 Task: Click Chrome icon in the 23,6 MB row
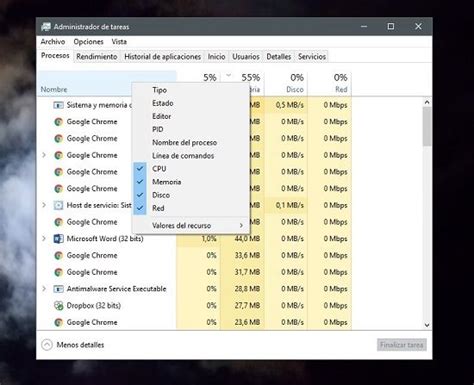point(58,322)
